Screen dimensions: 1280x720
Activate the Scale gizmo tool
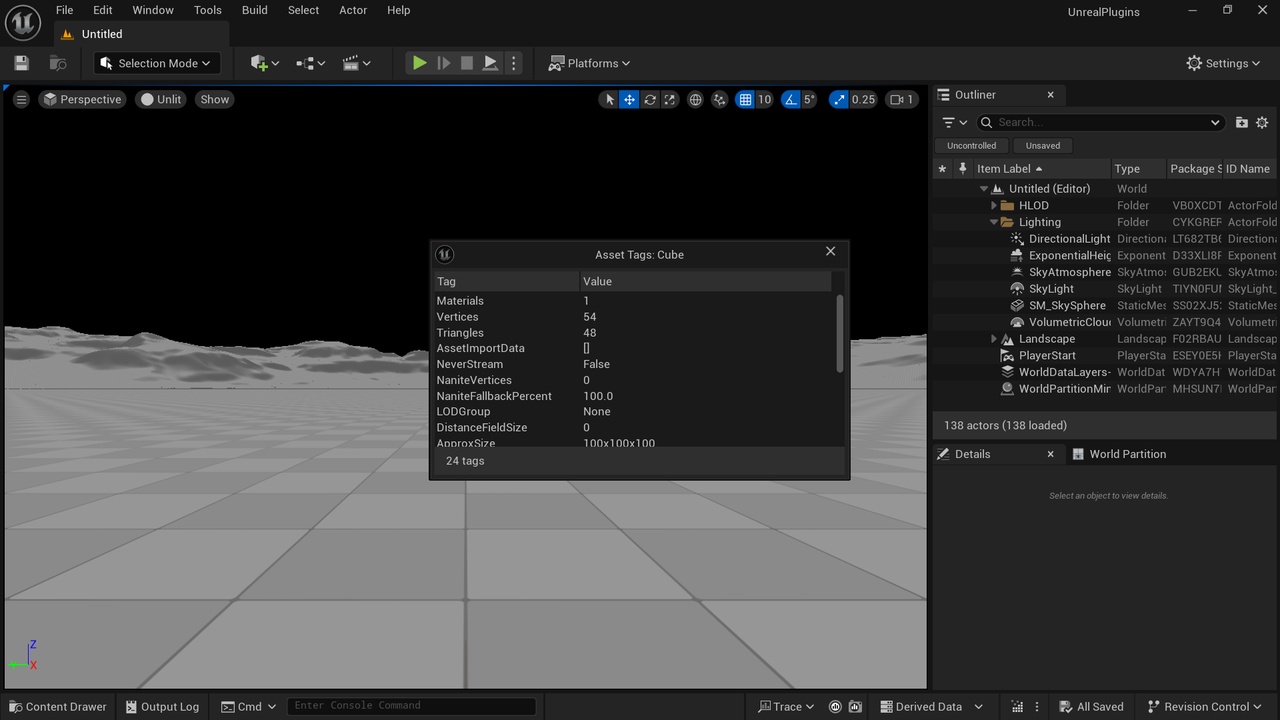670,99
